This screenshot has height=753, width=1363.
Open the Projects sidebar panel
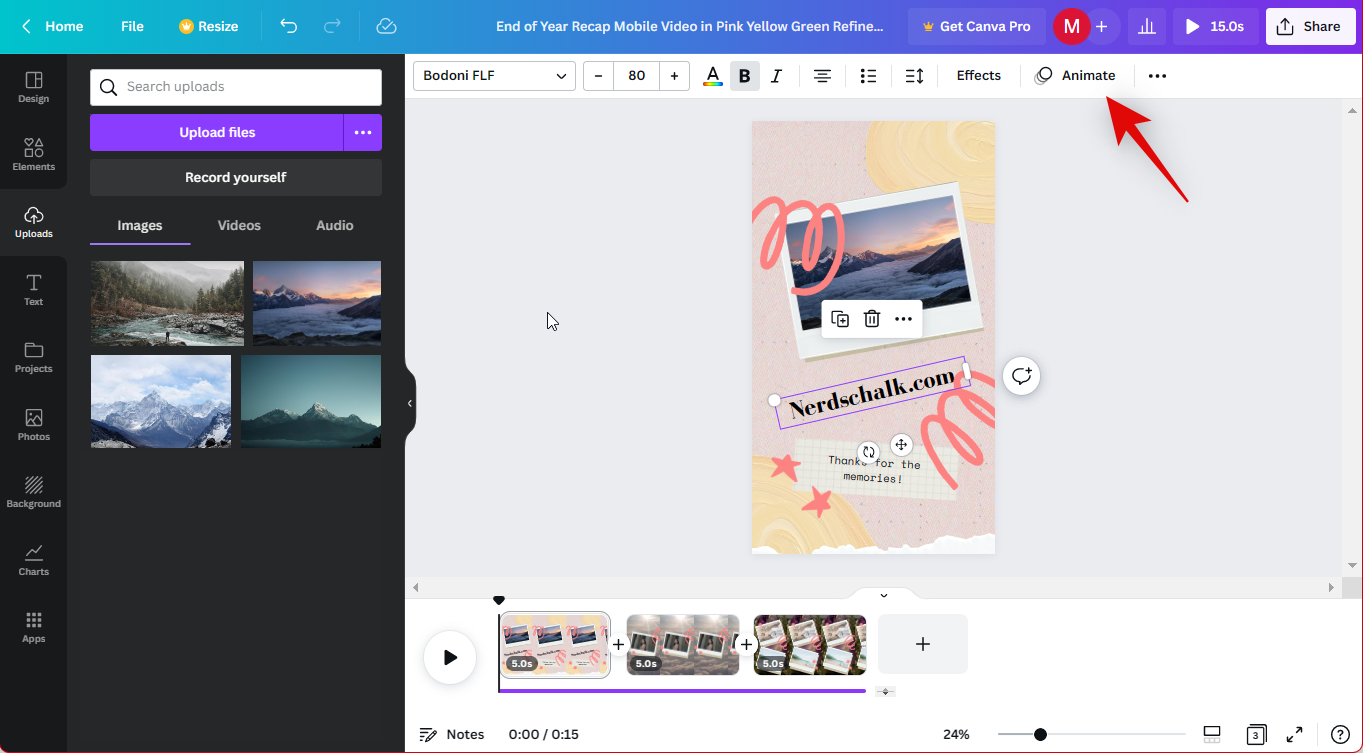point(33,357)
